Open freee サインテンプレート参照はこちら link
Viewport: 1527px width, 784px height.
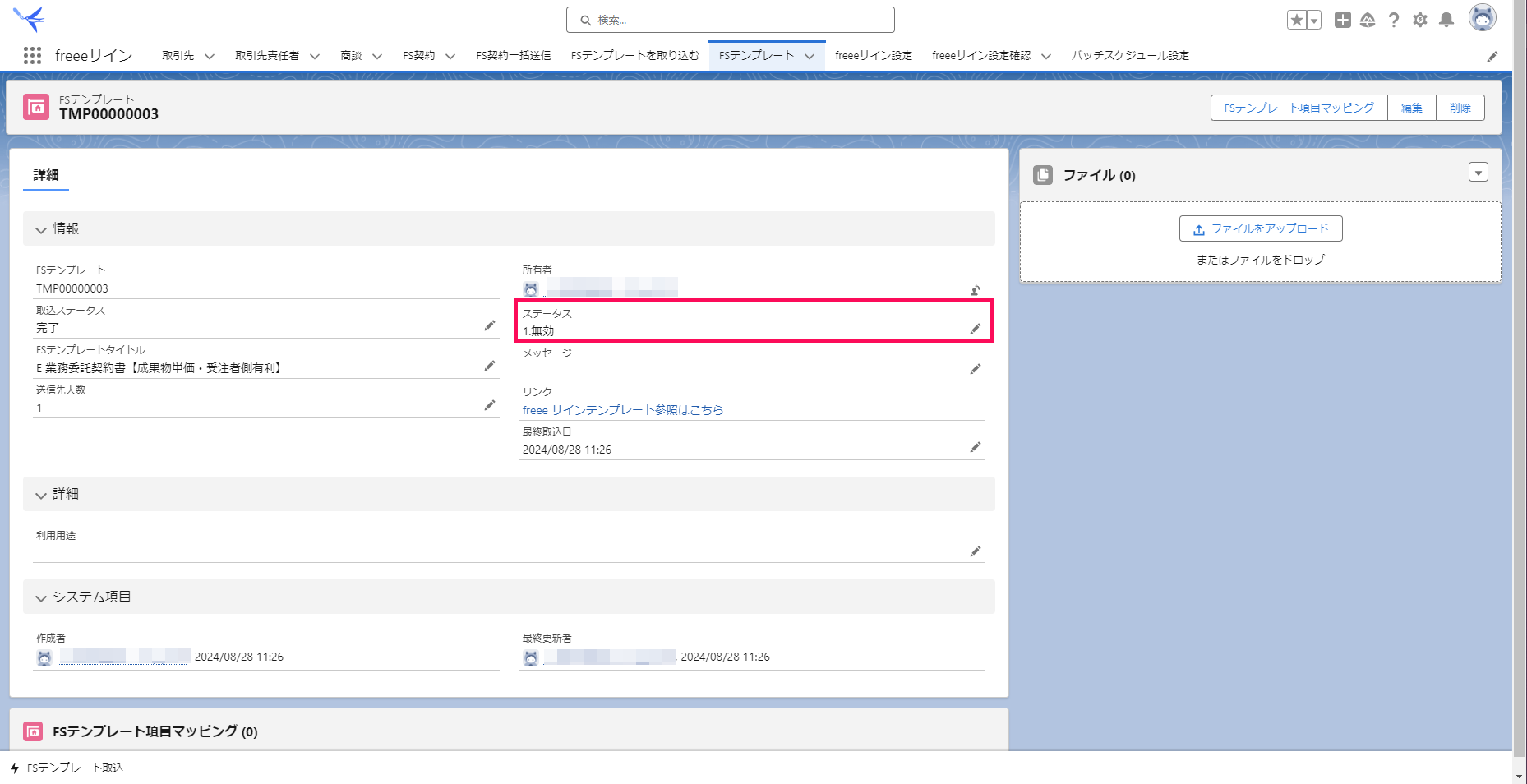click(x=623, y=410)
